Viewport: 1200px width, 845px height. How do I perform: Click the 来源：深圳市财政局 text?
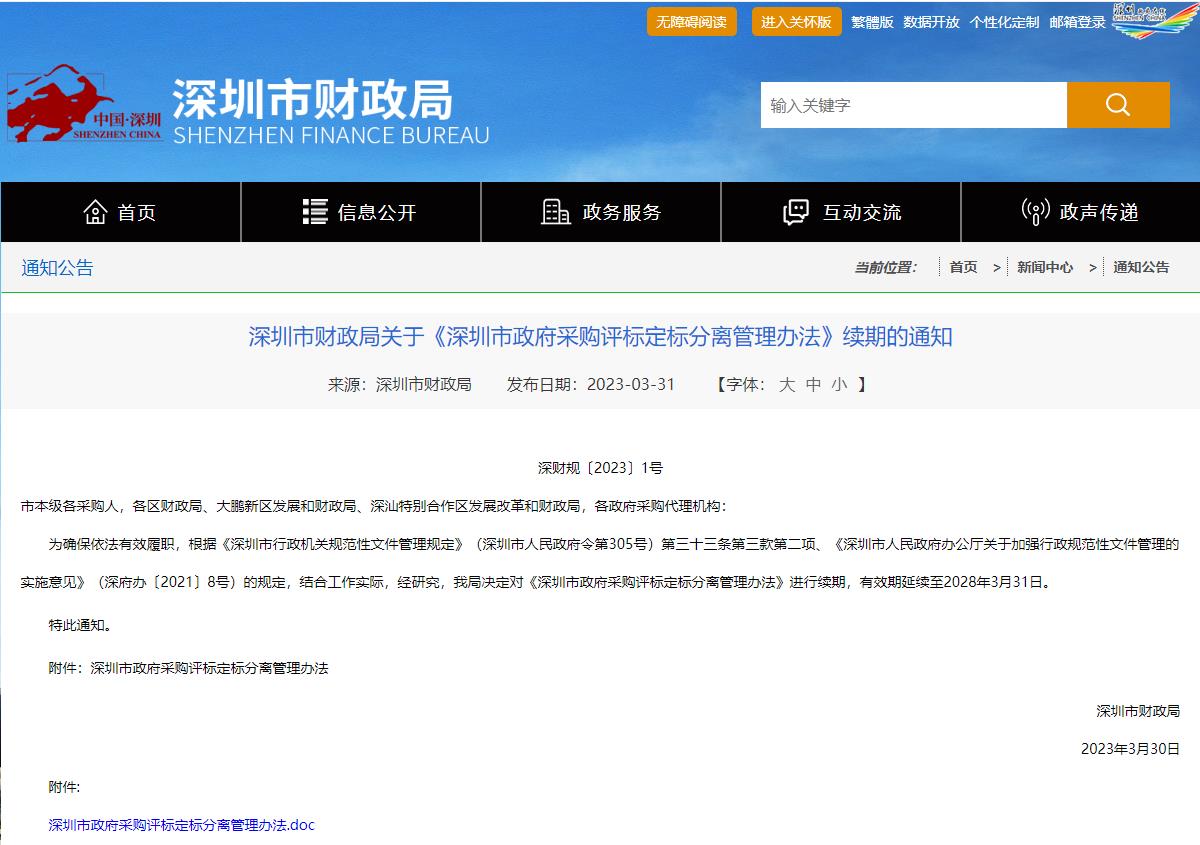point(400,384)
